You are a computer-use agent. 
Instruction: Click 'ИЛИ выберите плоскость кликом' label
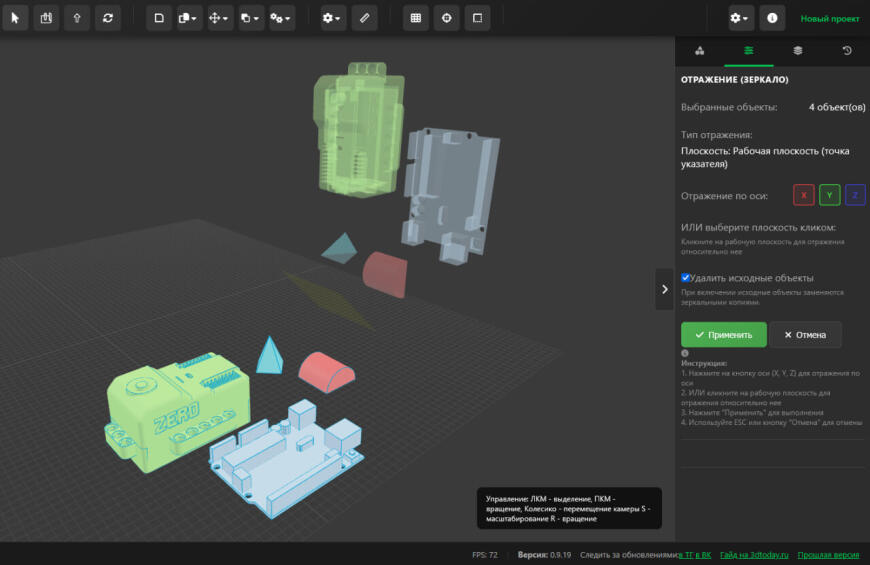click(x=758, y=227)
